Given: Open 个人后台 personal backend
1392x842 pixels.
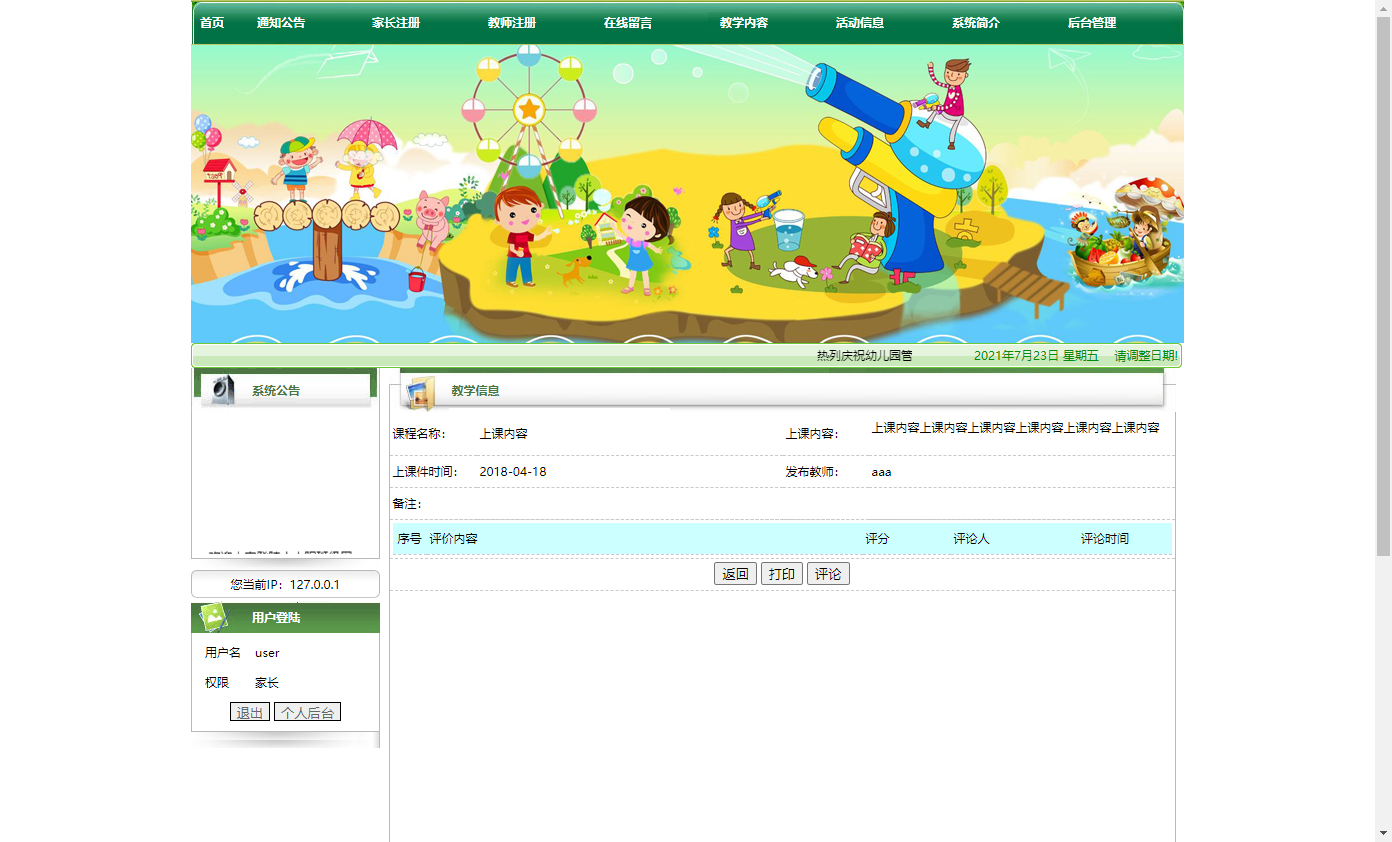Looking at the screenshot, I should tap(307, 711).
